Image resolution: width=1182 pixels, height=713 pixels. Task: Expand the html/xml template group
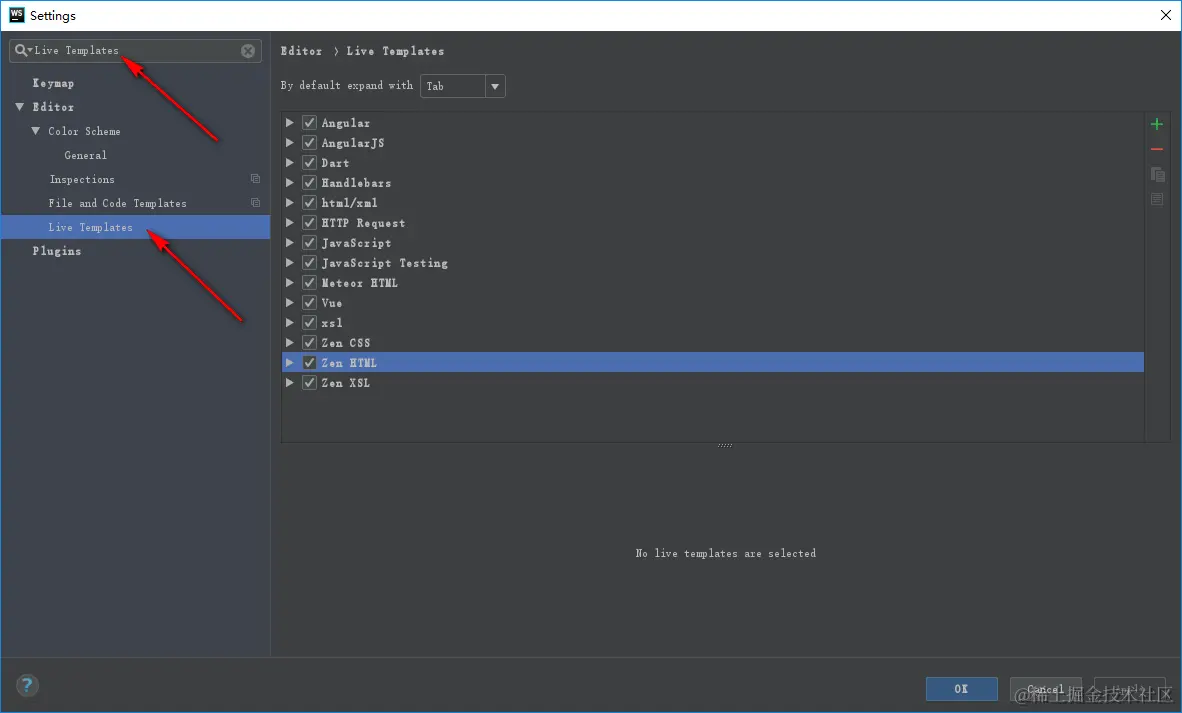[289, 202]
